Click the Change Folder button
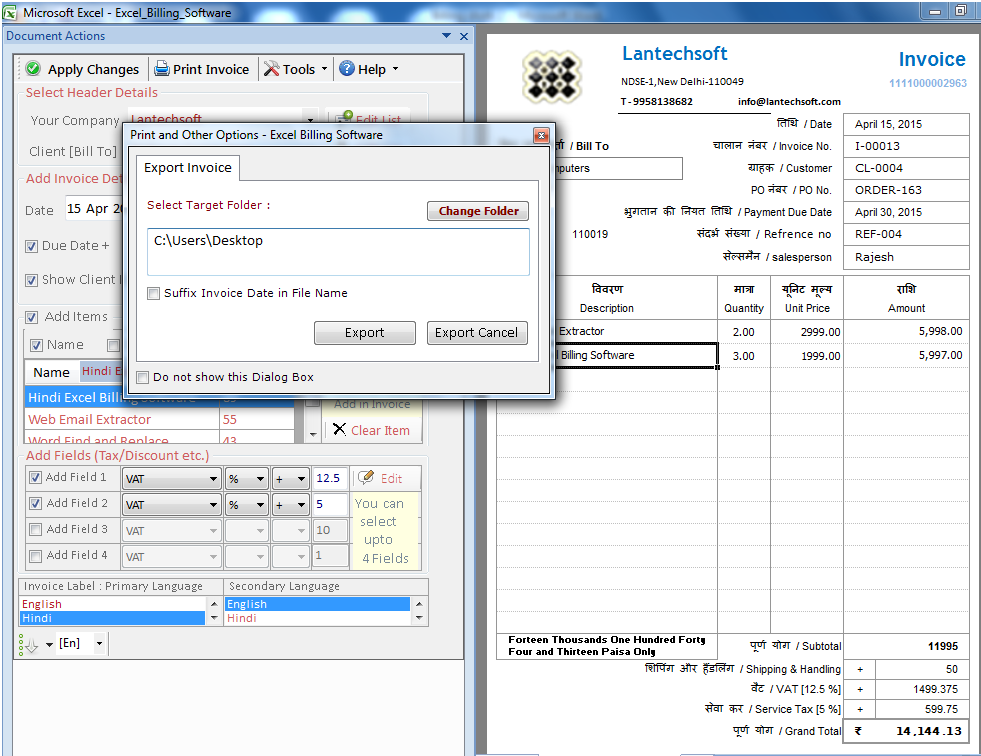981x756 pixels. [478, 211]
